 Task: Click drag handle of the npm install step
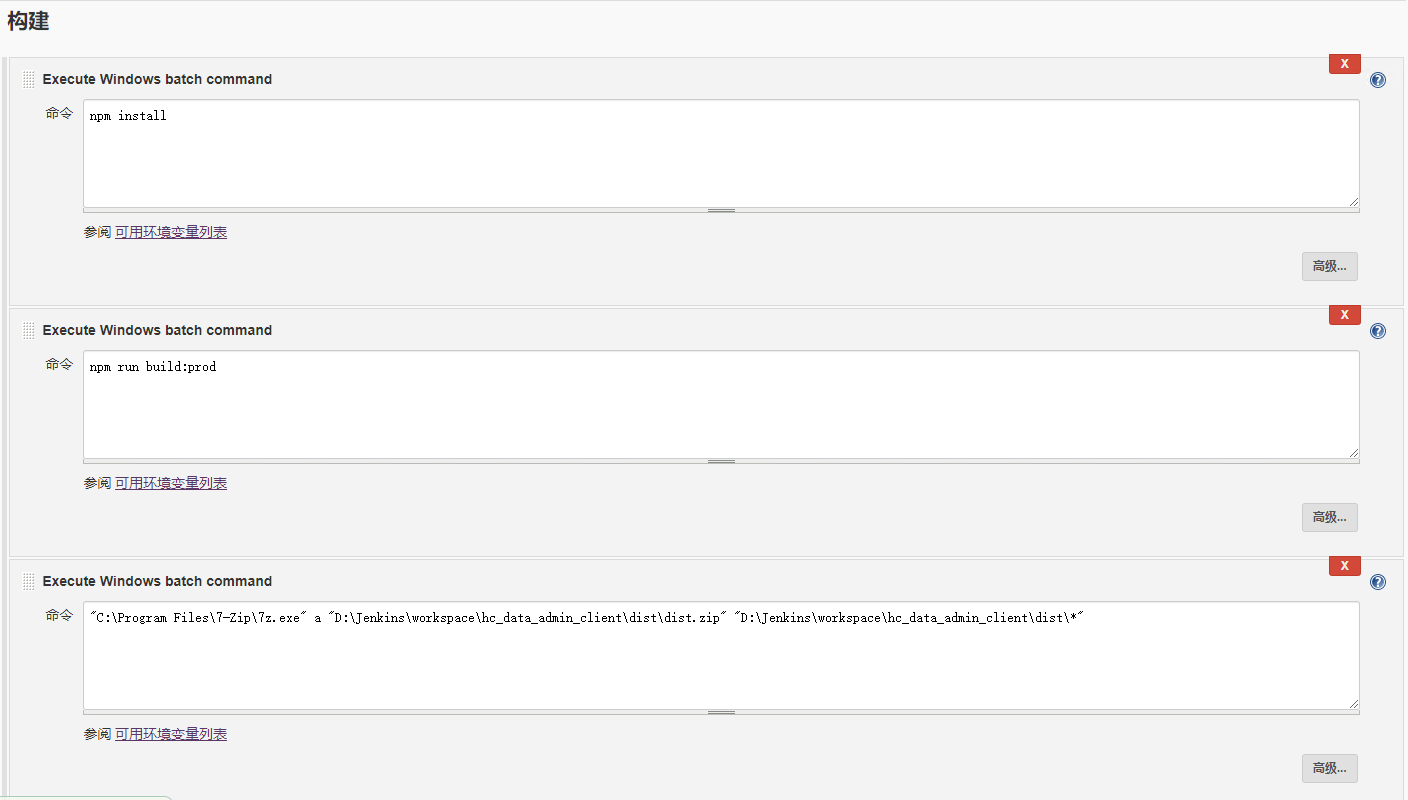click(29, 80)
